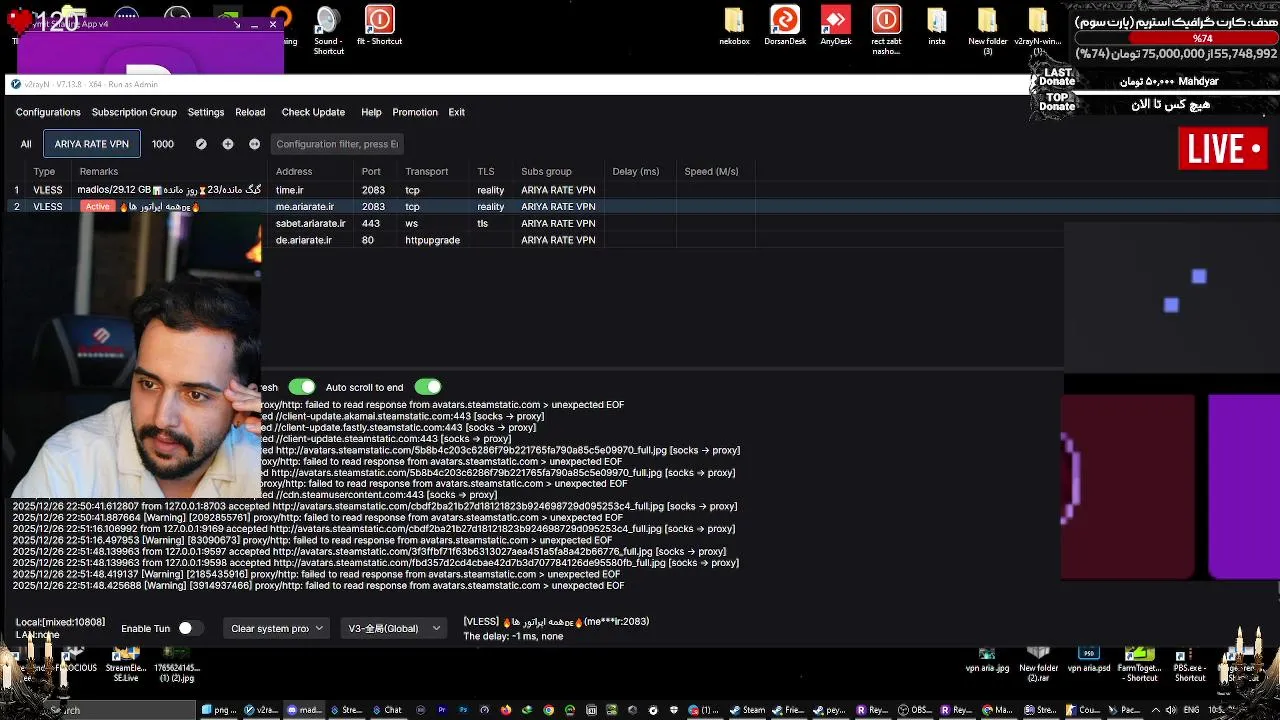The height and width of the screenshot is (720, 1280).
Task: Open the PBS.exe Shortcut desktop icon
Action: 1190,664
